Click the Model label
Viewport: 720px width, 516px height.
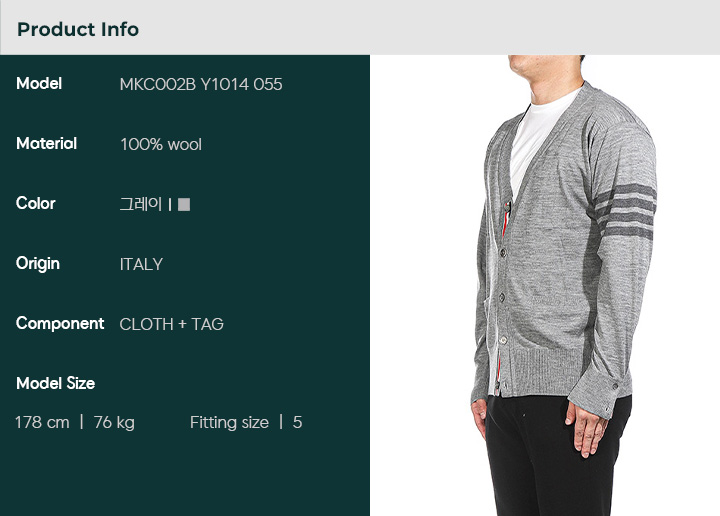pyautogui.click(x=39, y=84)
